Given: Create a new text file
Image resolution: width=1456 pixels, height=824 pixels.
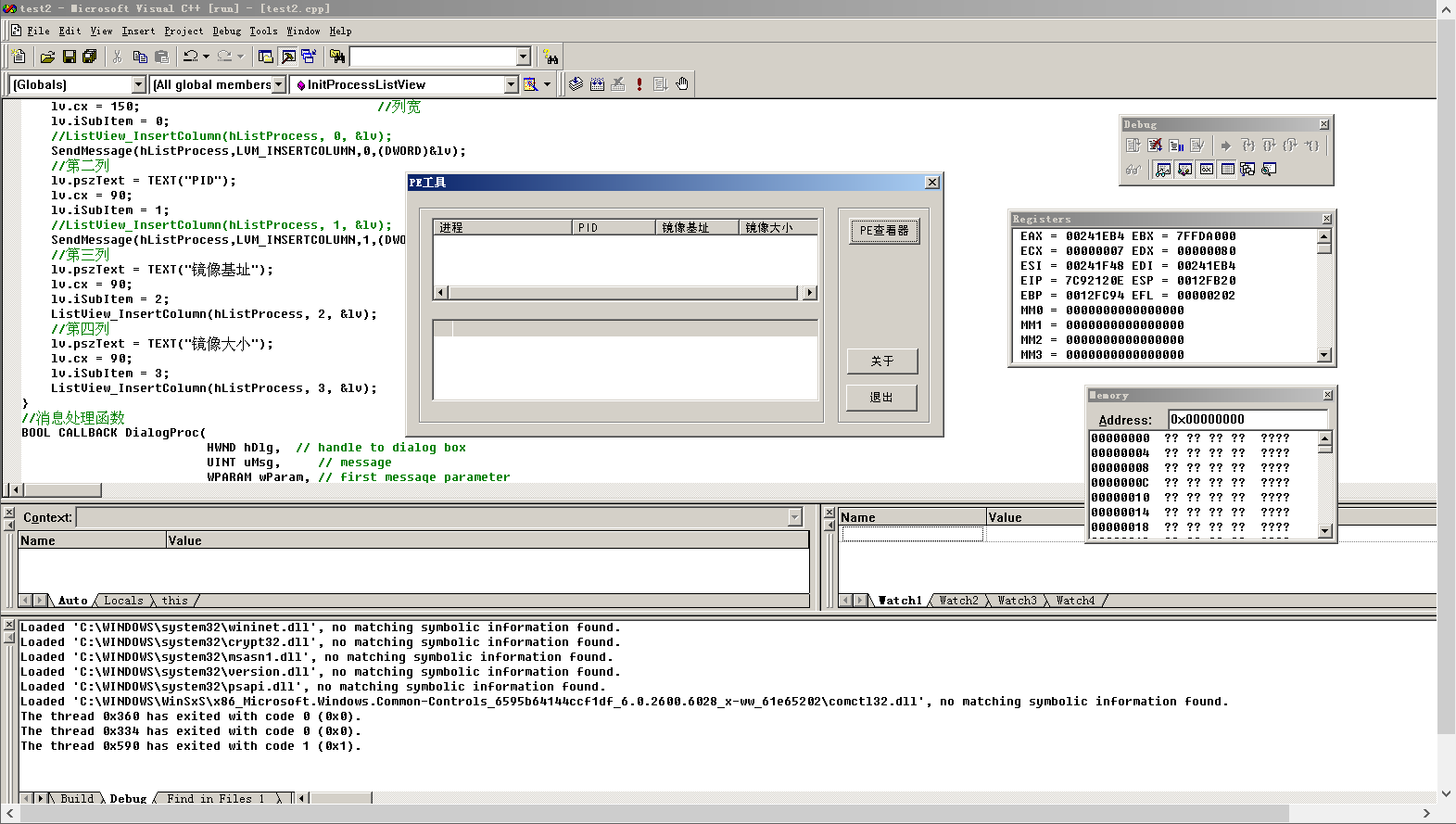Looking at the screenshot, I should coord(19,57).
